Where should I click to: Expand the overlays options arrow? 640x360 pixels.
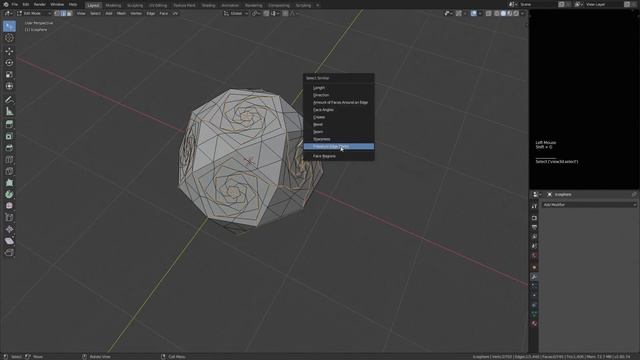(480, 13)
